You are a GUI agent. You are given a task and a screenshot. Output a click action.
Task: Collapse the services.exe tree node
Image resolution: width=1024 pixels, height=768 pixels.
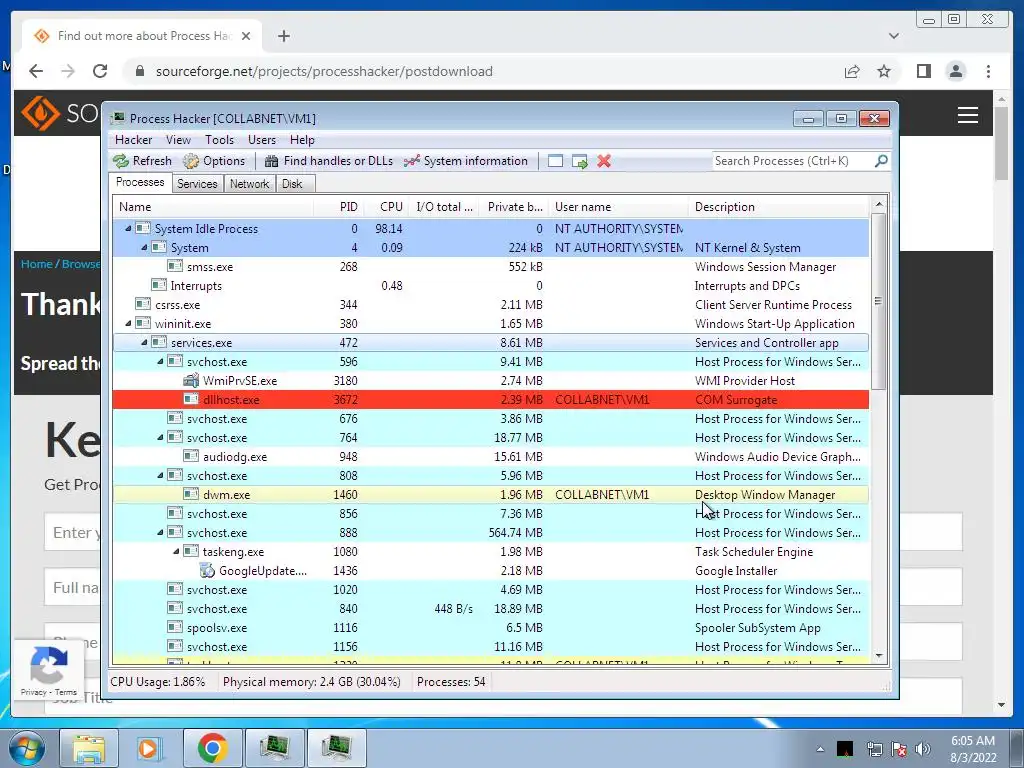pyautogui.click(x=144, y=342)
